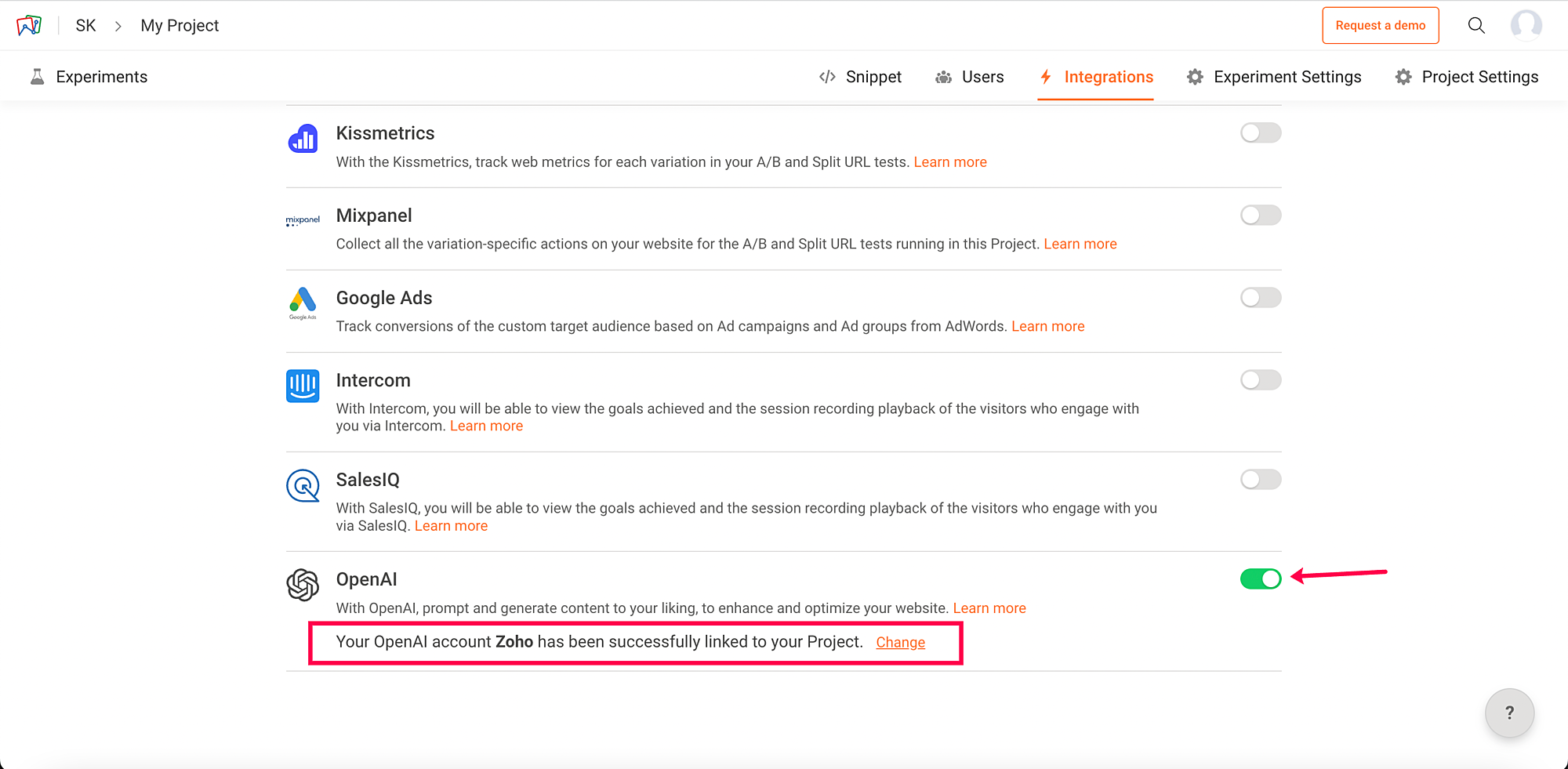Open Mixpanel Learn more link
Screen dimensions: 1568x769
(x=1080, y=244)
